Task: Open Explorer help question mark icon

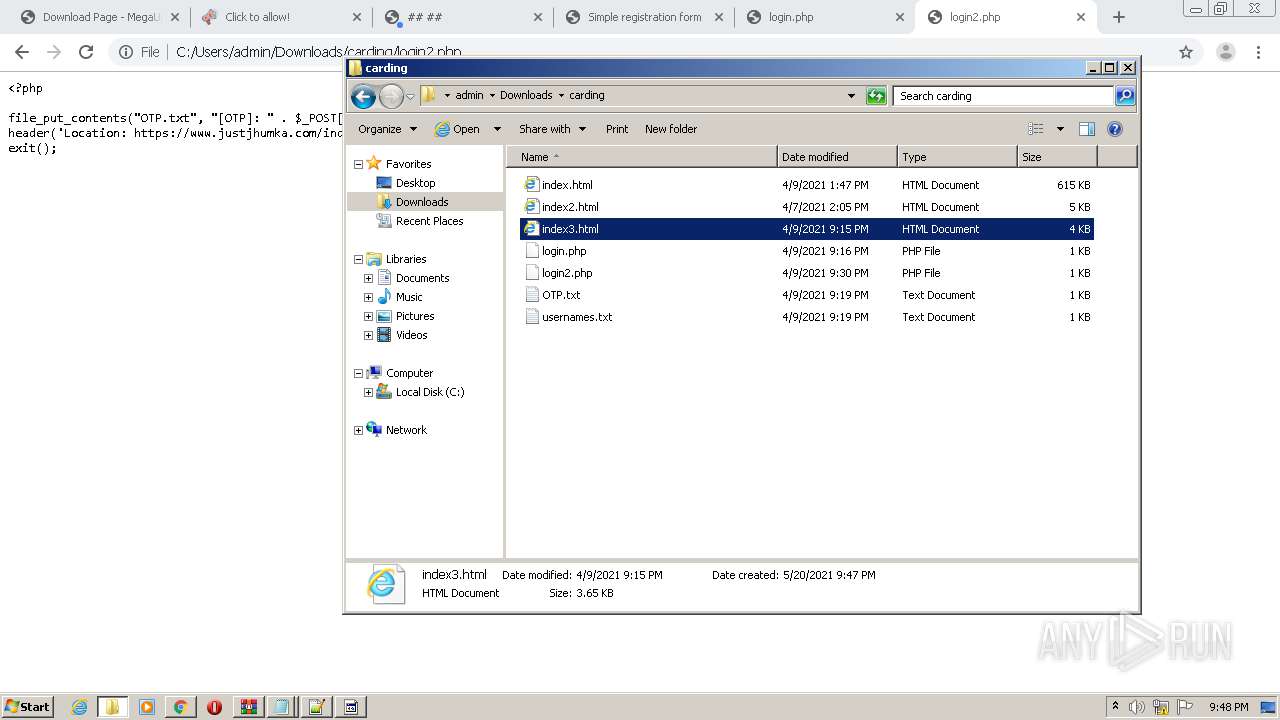Action: 1115,129
